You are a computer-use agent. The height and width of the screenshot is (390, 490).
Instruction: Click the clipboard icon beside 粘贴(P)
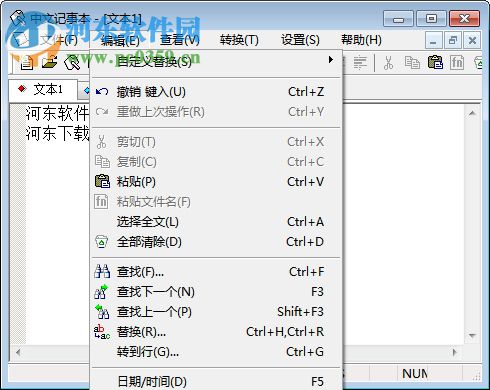point(102,182)
